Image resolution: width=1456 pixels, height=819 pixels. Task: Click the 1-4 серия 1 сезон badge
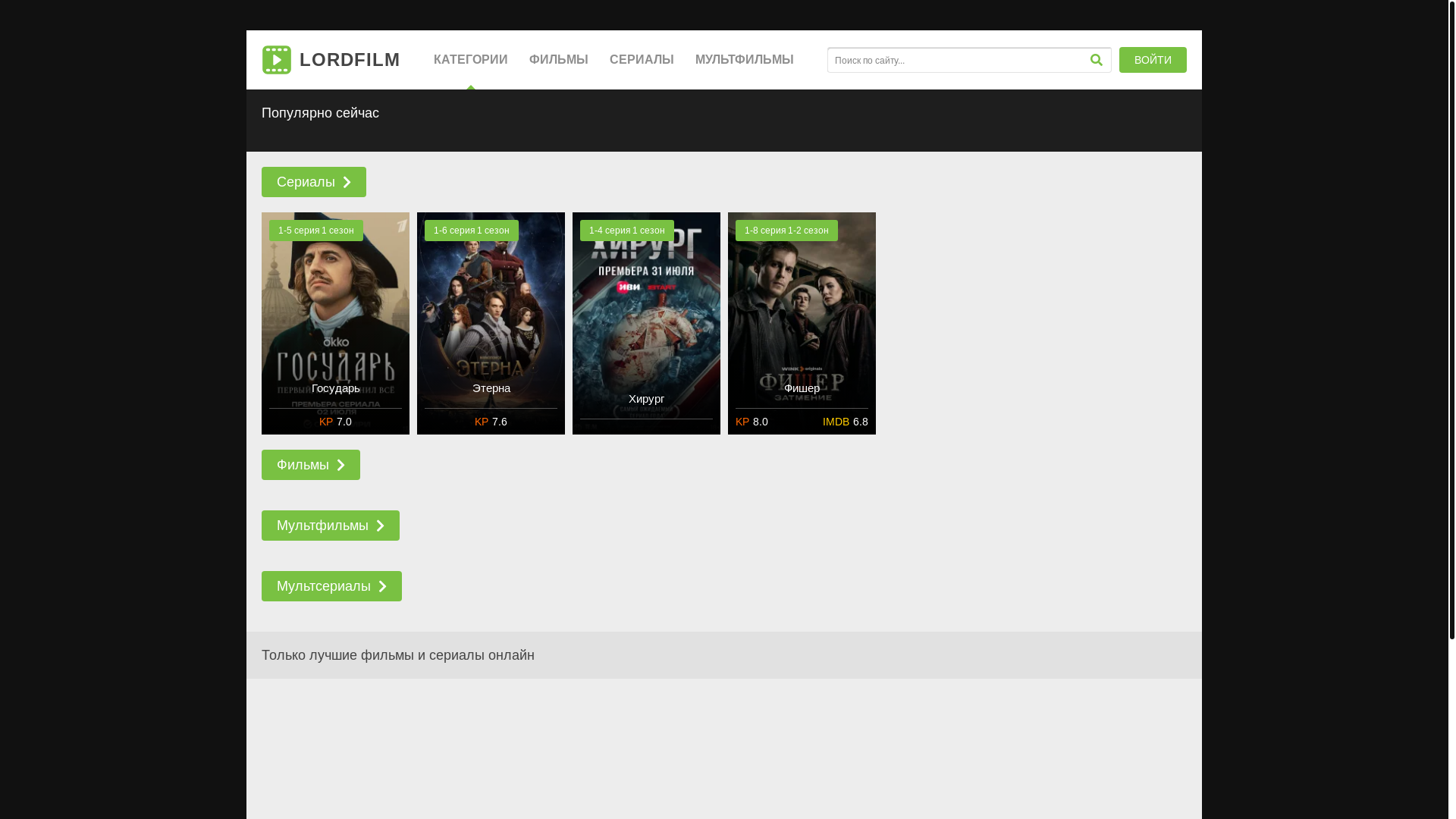coord(627,231)
